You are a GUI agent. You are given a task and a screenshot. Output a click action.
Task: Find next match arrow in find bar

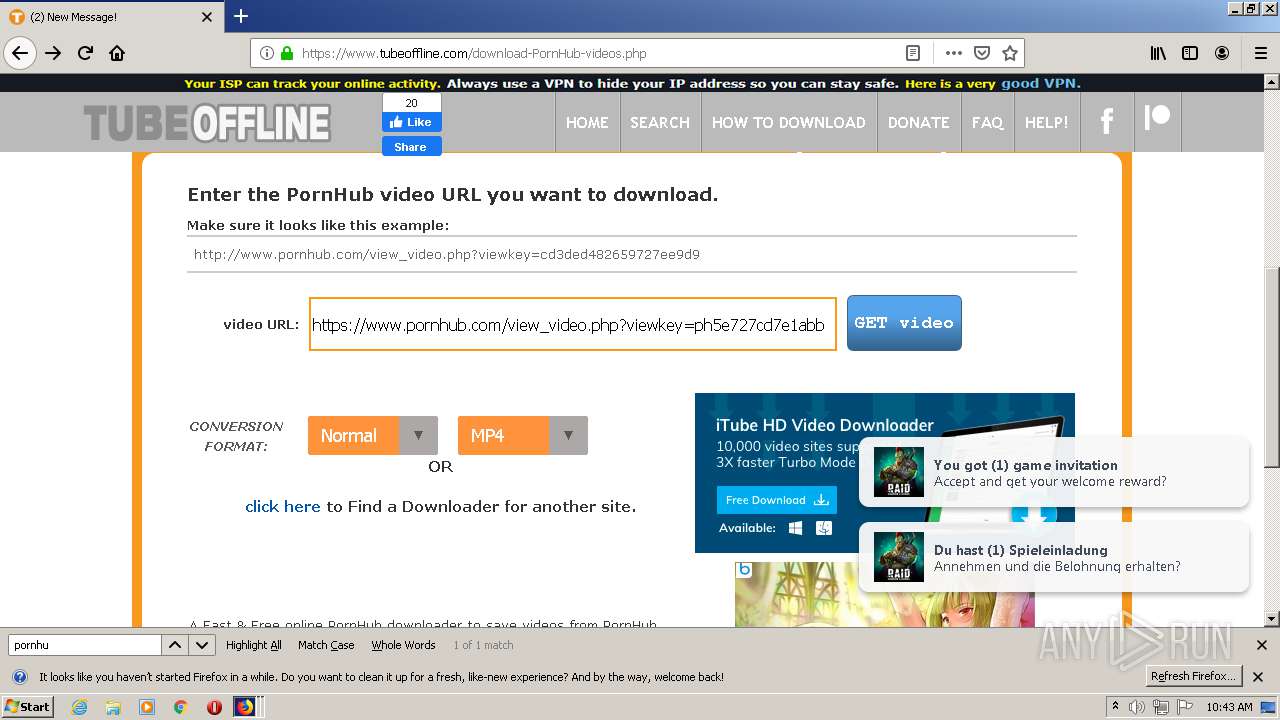coord(202,645)
